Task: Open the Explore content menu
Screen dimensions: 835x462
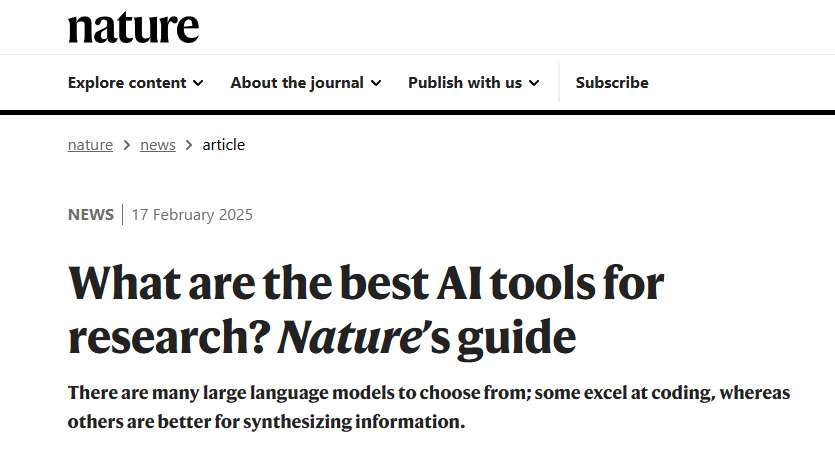Action: coord(135,82)
